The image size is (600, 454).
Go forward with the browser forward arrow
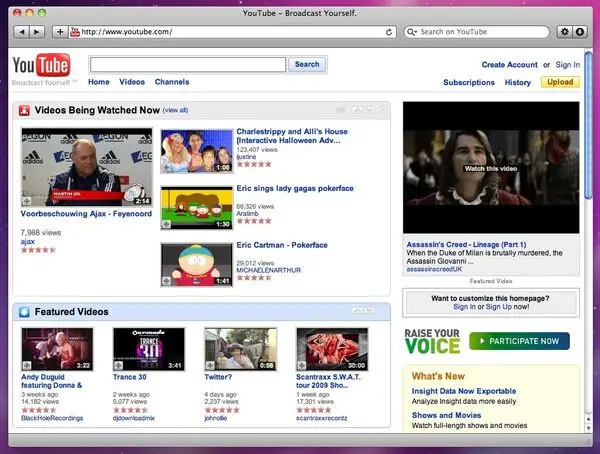click(x=37, y=32)
